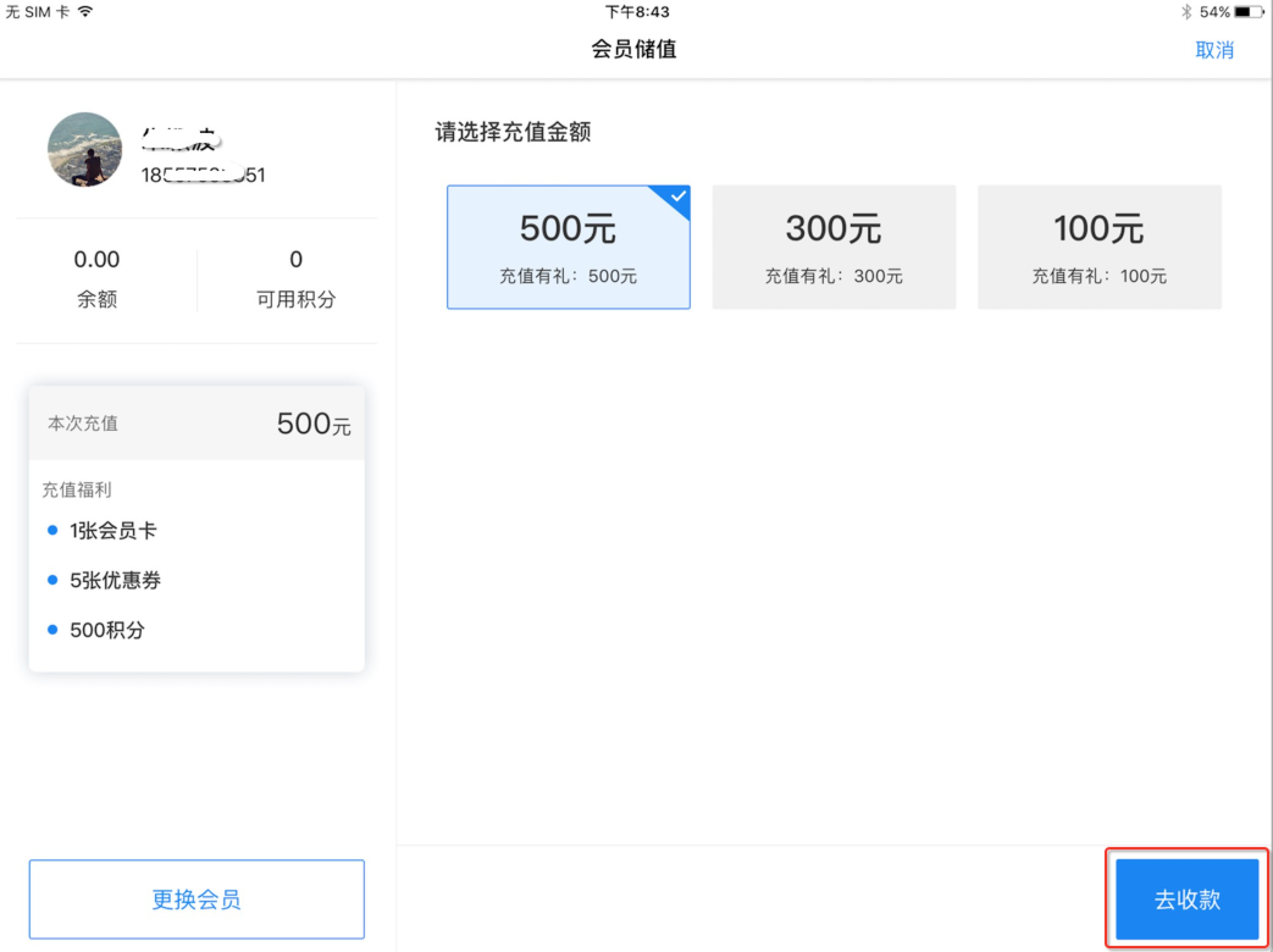Tap the WiFi status icon
The width and height of the screenshot is (1273, 952).
85,12
